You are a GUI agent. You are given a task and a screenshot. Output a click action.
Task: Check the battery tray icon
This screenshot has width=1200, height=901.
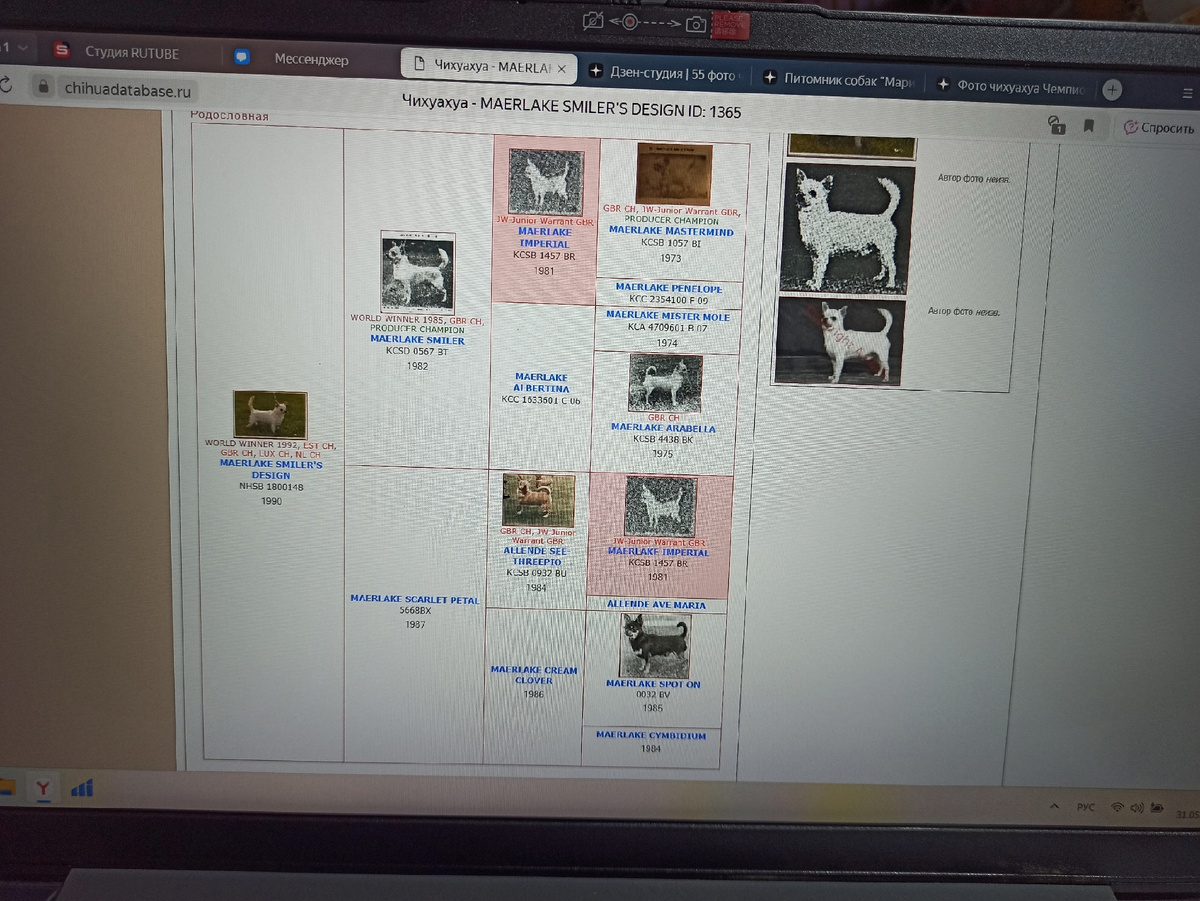coord(1158,807)
